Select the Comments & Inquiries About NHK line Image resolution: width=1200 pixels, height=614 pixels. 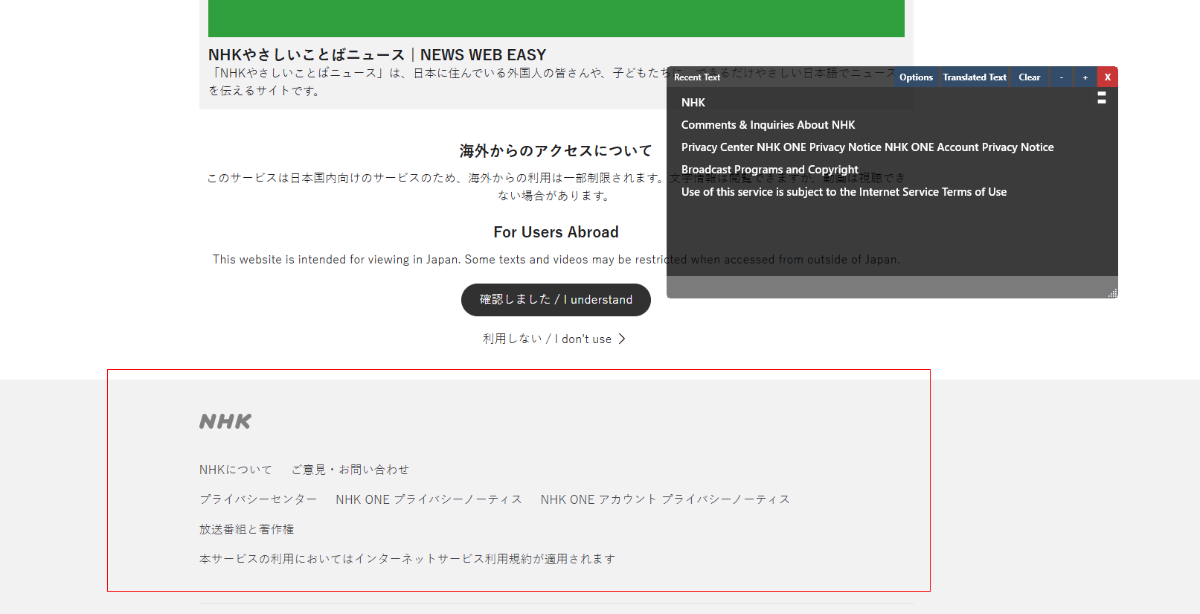tap(768, 124)
